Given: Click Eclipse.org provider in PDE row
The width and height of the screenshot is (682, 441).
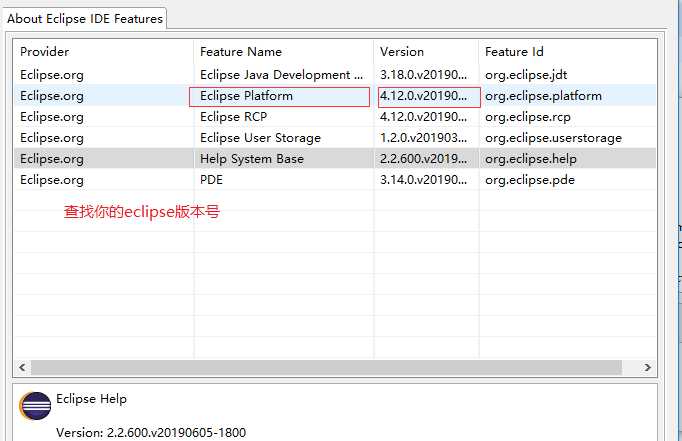Looking at the screenshot, I should pyautogui.click(x=52, y=180).
